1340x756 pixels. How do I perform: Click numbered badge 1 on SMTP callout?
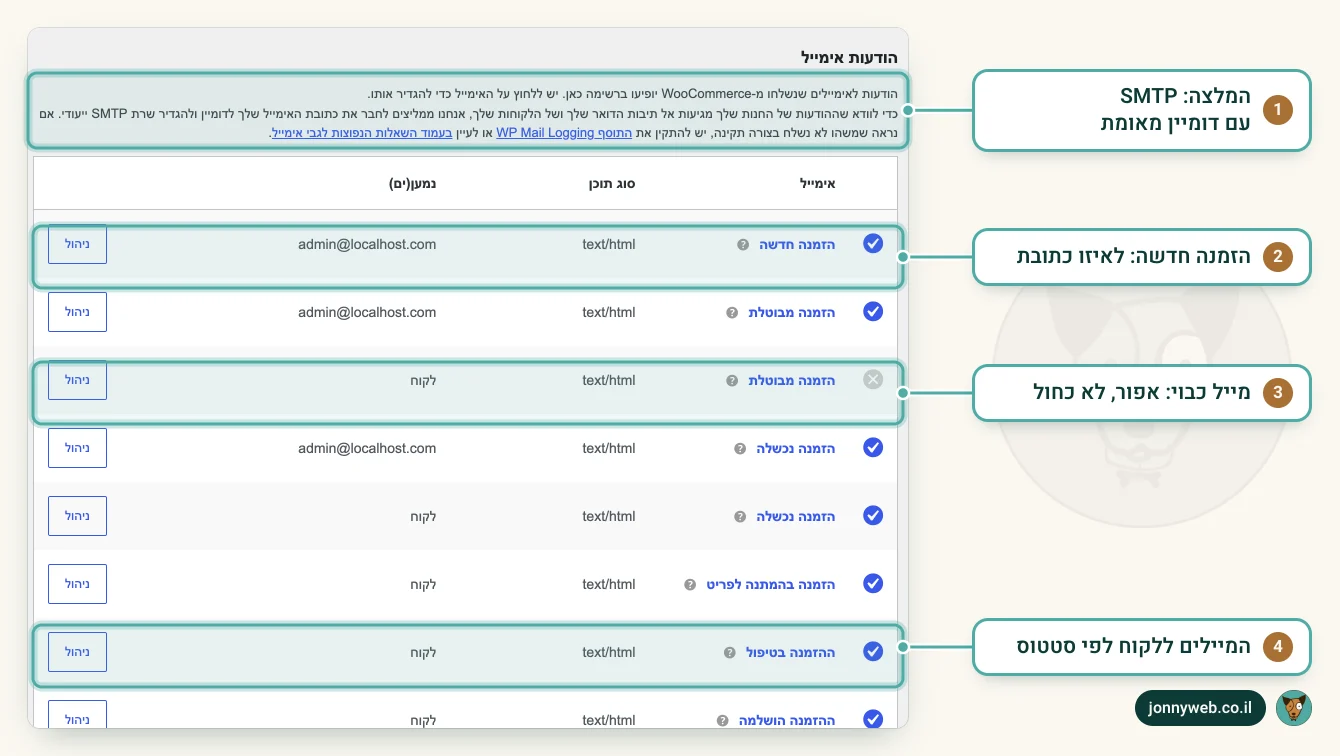tap(1277, 110)
